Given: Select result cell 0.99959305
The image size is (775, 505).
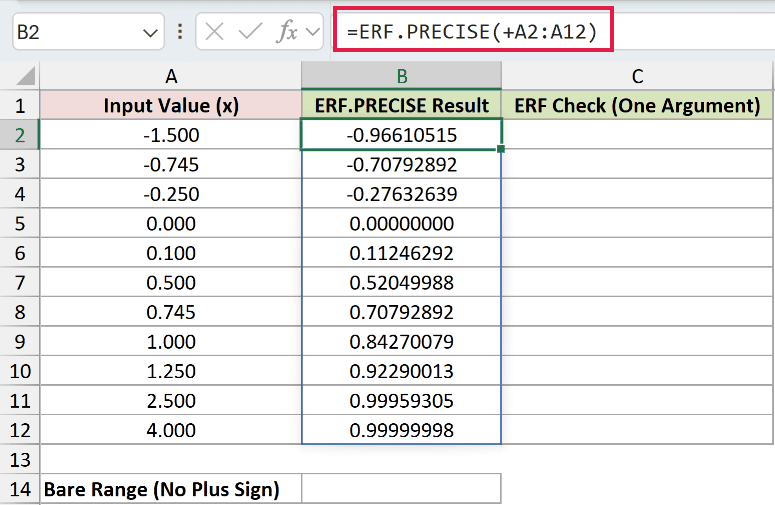Looking at the screenshot, I should [401, 400].
